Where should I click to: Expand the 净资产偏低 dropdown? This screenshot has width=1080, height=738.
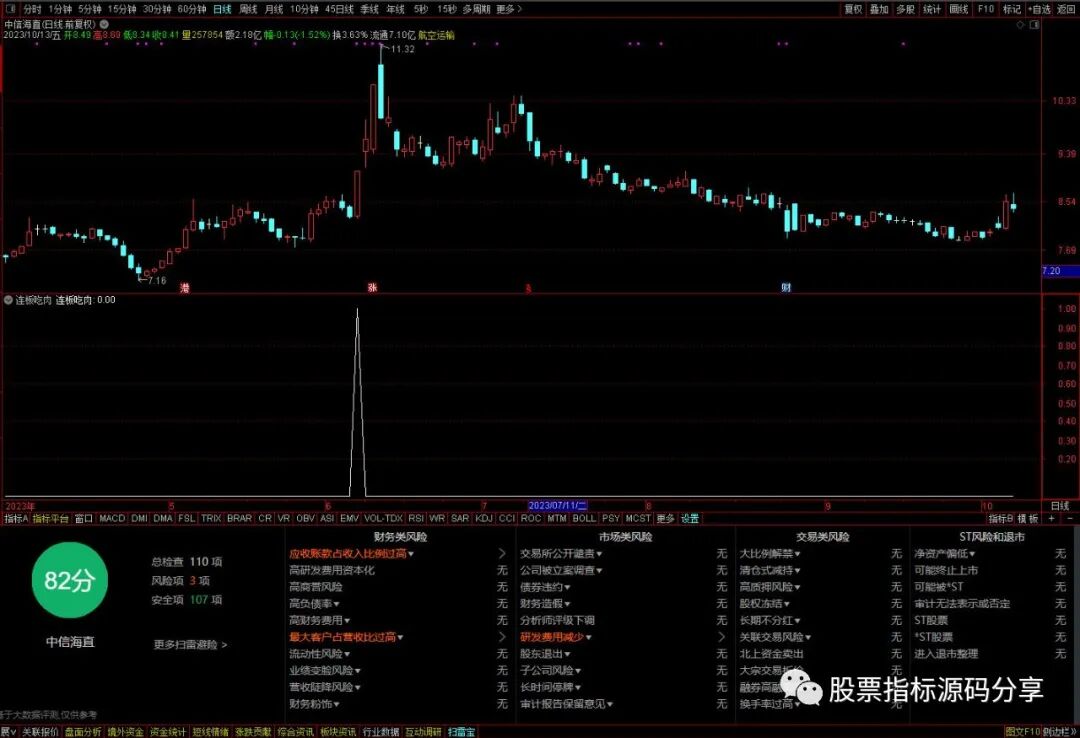(945, 553)
